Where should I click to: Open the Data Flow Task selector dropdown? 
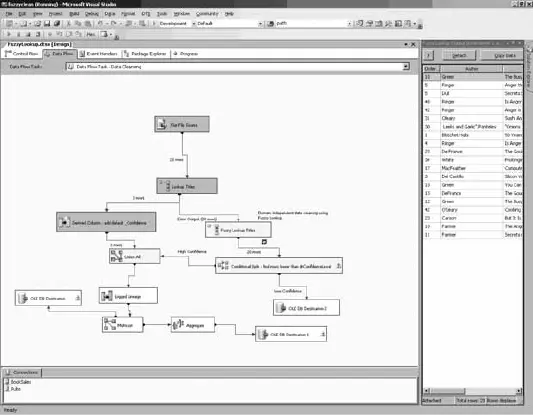[x=406, y=66]
